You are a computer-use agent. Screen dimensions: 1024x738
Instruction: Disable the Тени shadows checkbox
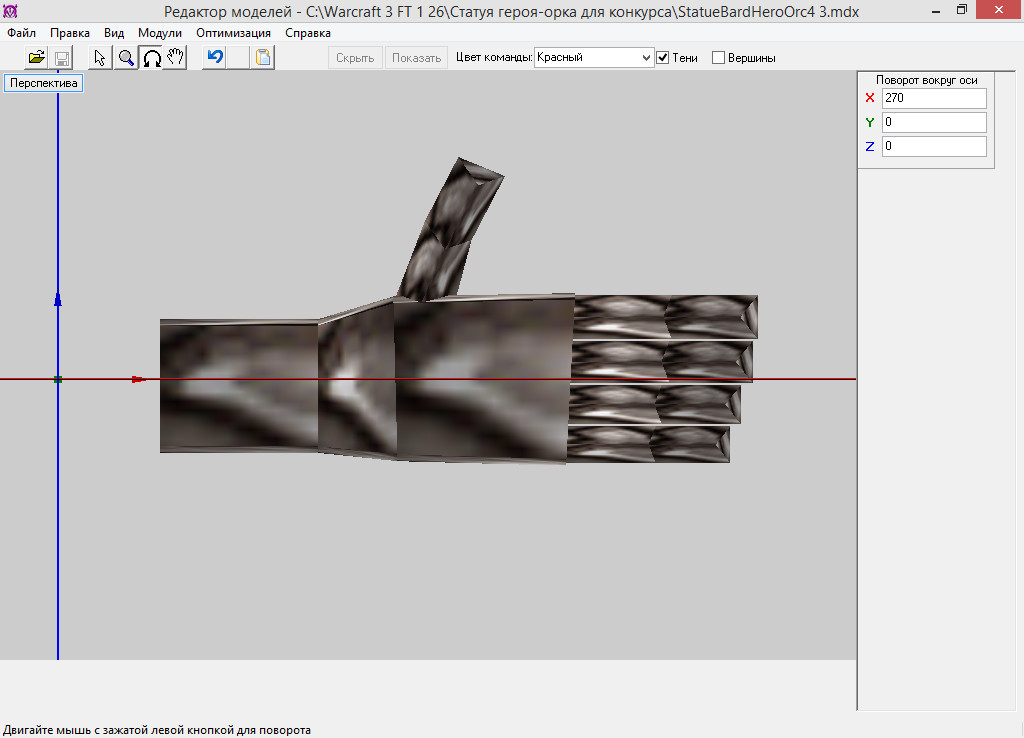[663, 58]
